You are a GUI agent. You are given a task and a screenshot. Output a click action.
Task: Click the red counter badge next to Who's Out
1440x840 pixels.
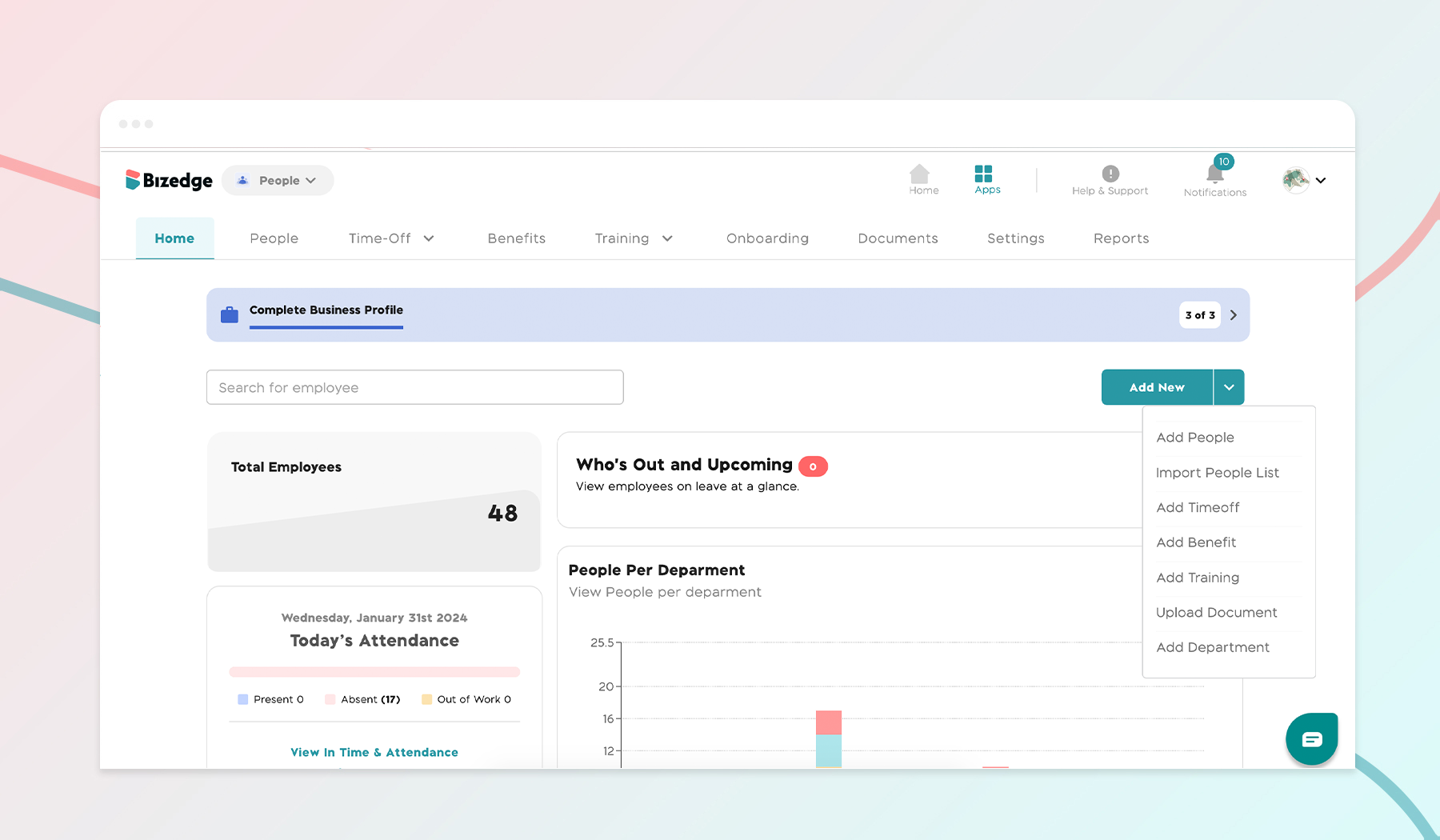813,466
